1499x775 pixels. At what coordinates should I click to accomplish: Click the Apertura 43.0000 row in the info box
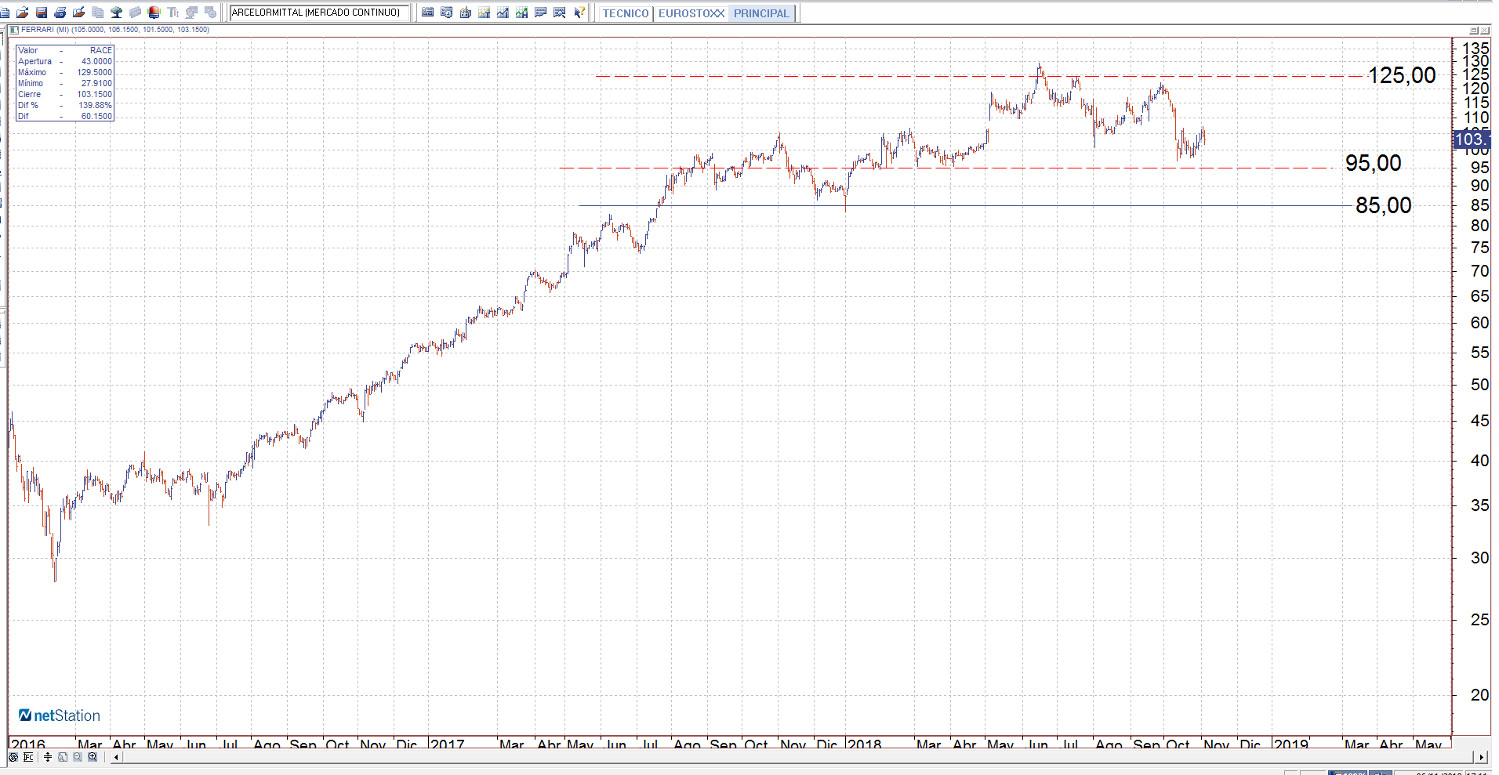[65, 61]
